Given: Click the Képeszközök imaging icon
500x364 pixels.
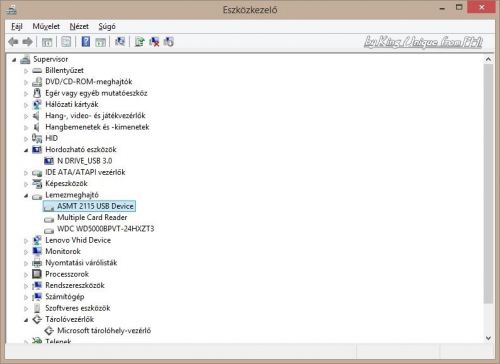Looking at the screenshot, I should click(x=37, y=184).
